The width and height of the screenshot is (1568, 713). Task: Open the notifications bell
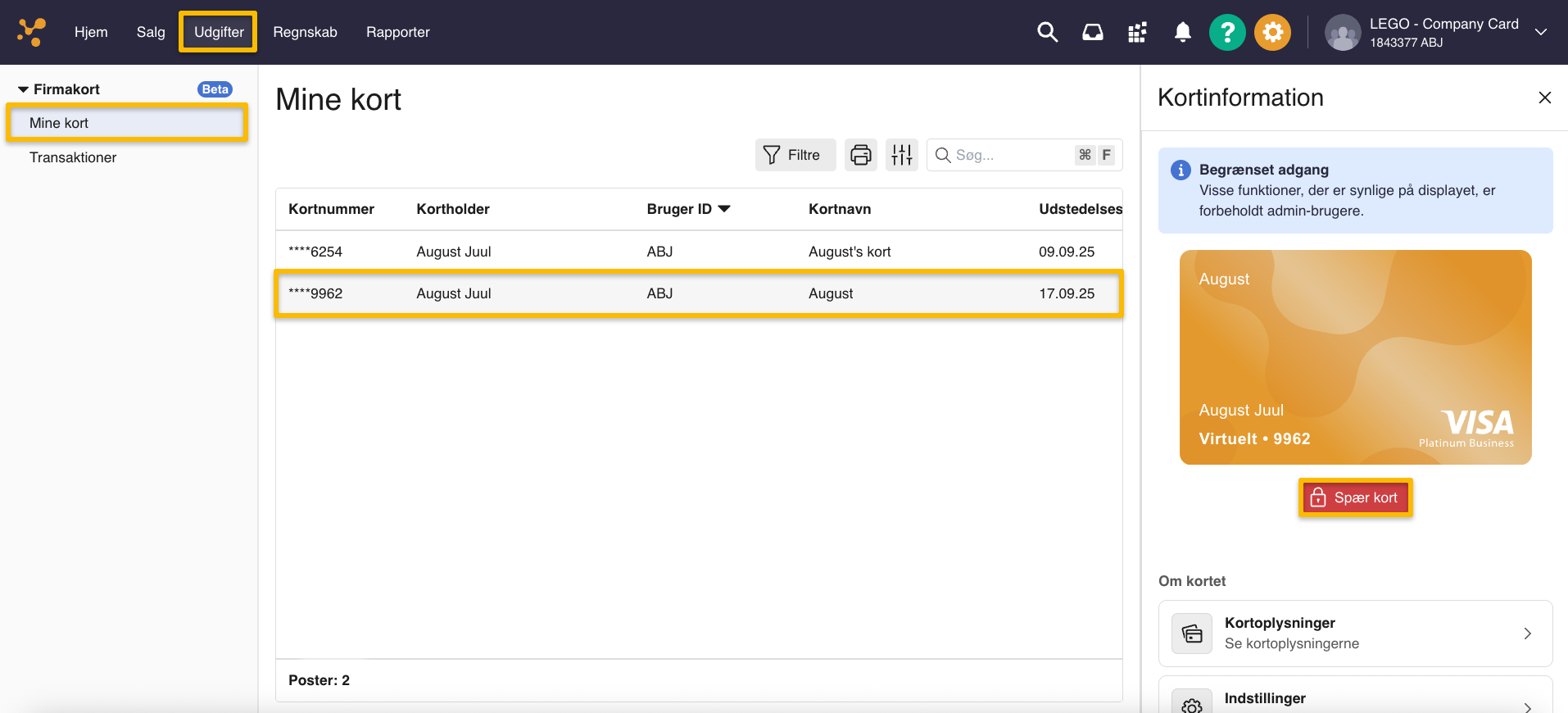pos(1182,32)
